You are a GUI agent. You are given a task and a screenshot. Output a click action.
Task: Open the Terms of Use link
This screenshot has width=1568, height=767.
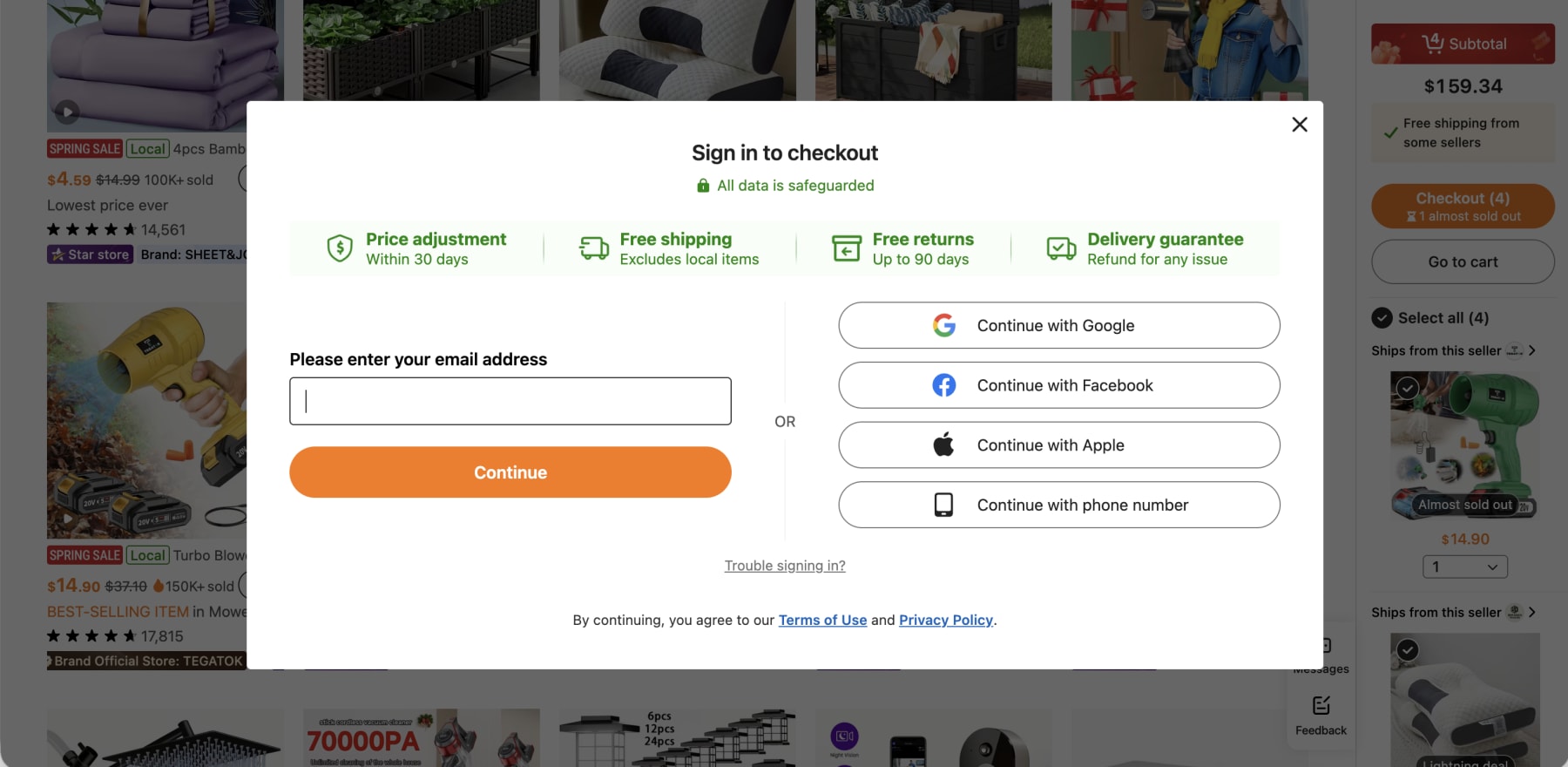[822, 620]
